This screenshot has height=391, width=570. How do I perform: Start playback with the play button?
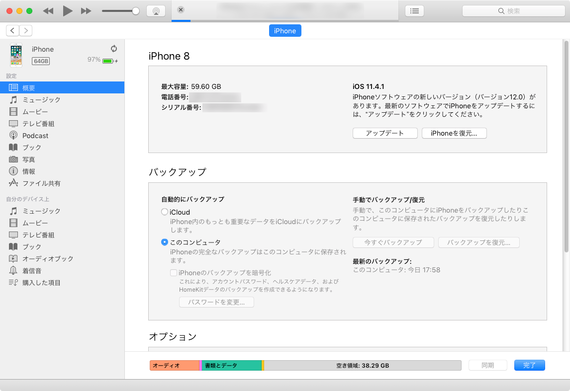tap(67, 11)
